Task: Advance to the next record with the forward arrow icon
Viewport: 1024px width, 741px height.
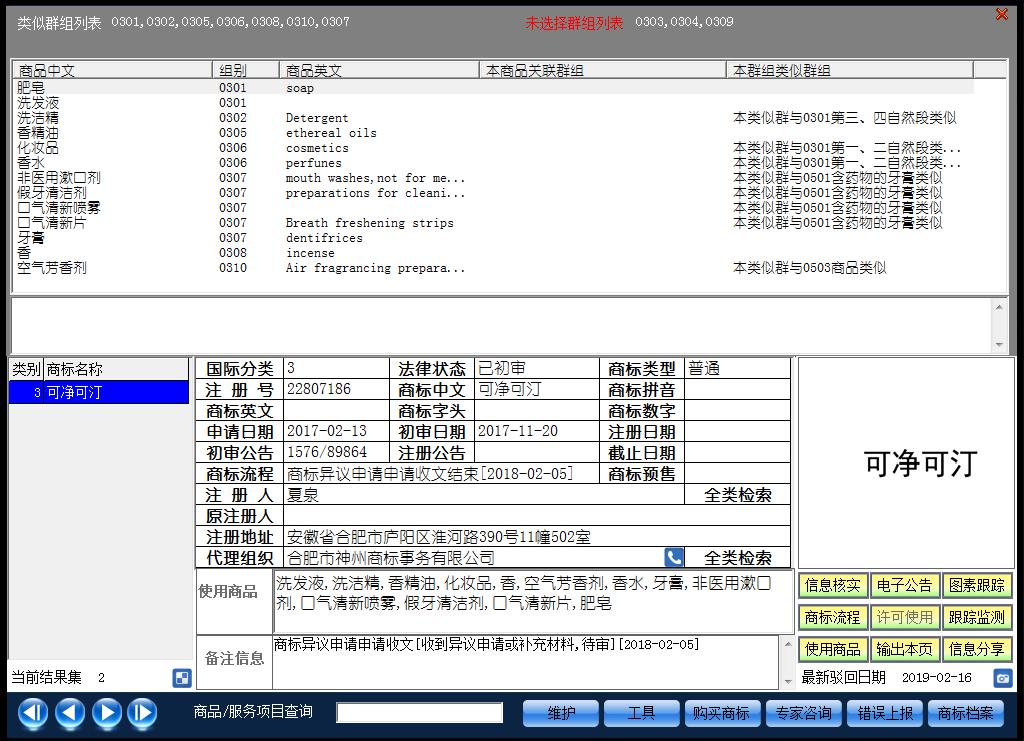Action: [106, 713]
